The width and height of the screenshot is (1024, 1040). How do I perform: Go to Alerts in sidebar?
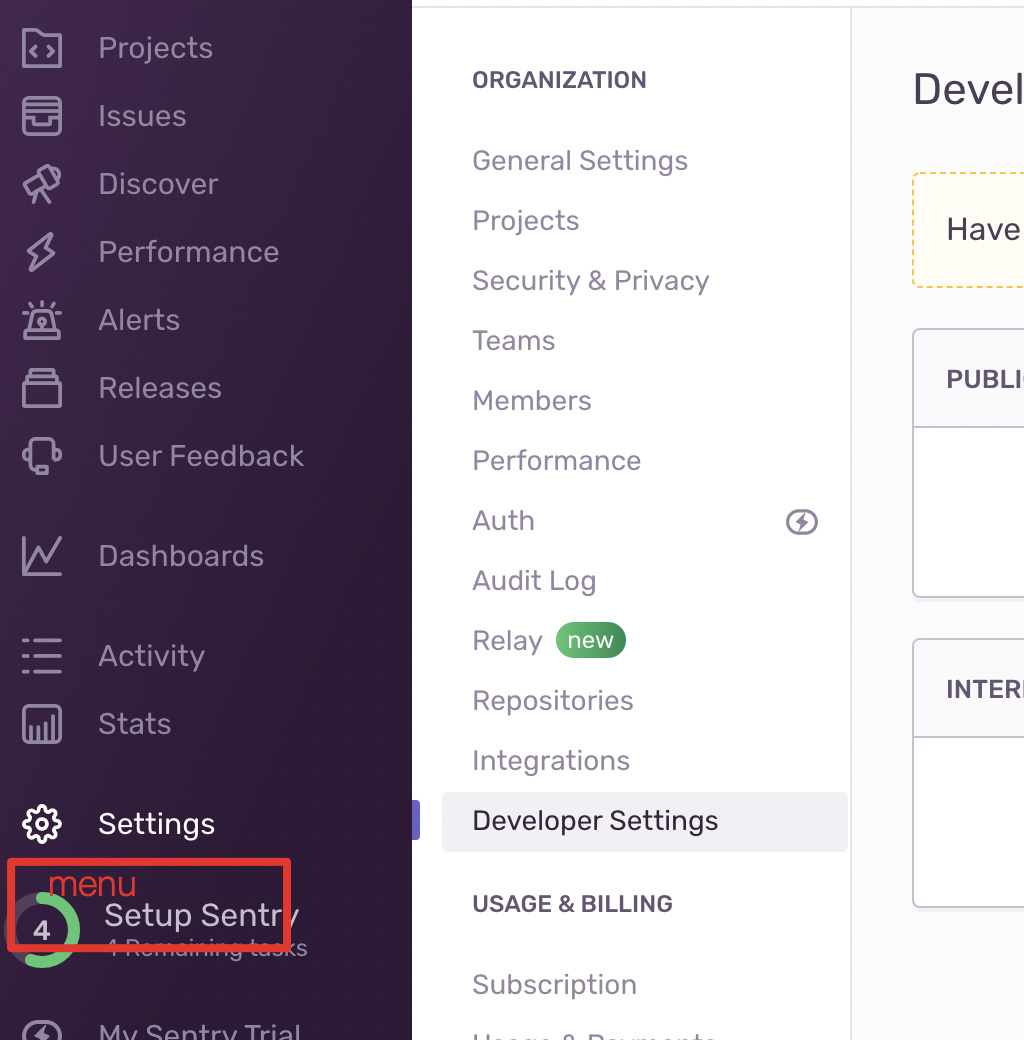point(139,320)
